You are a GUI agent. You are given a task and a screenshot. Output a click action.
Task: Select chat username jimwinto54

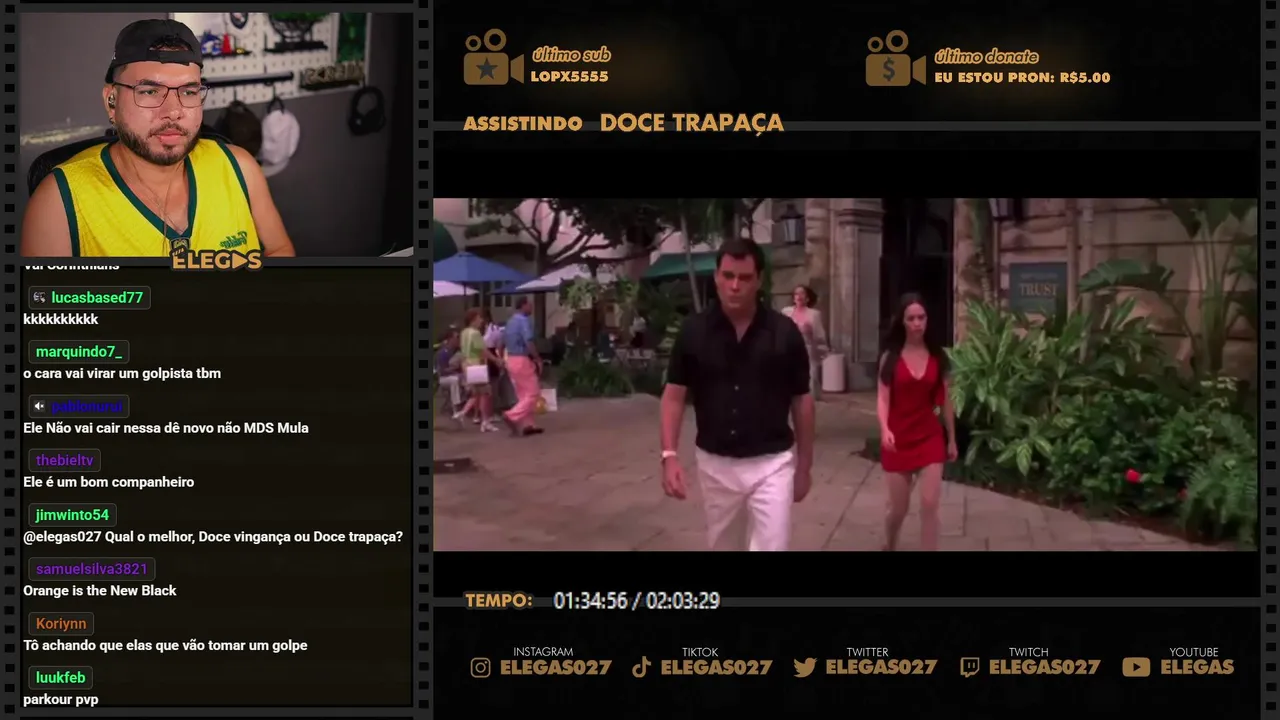click(72, 515)
